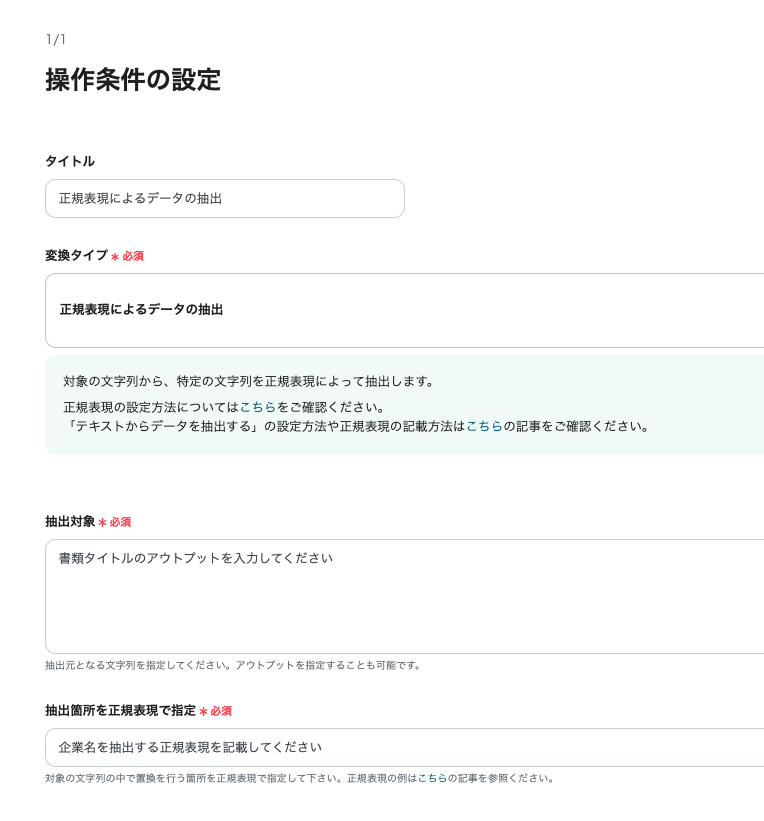Click text 対象の文字列から、特定の文字列を正規表現によって抽出します。
This screenshot has height=821, width=764.
(x=249, y=381)
